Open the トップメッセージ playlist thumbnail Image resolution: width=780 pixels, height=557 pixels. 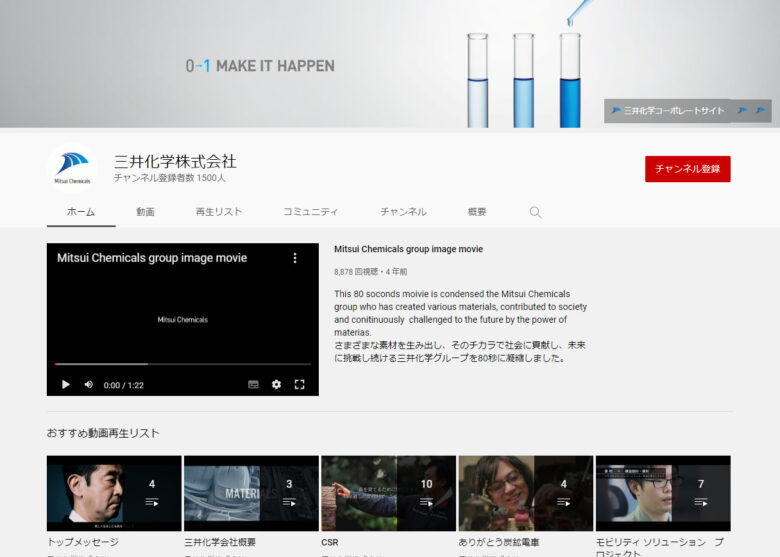pyautogui.click(x=114, y=493)
